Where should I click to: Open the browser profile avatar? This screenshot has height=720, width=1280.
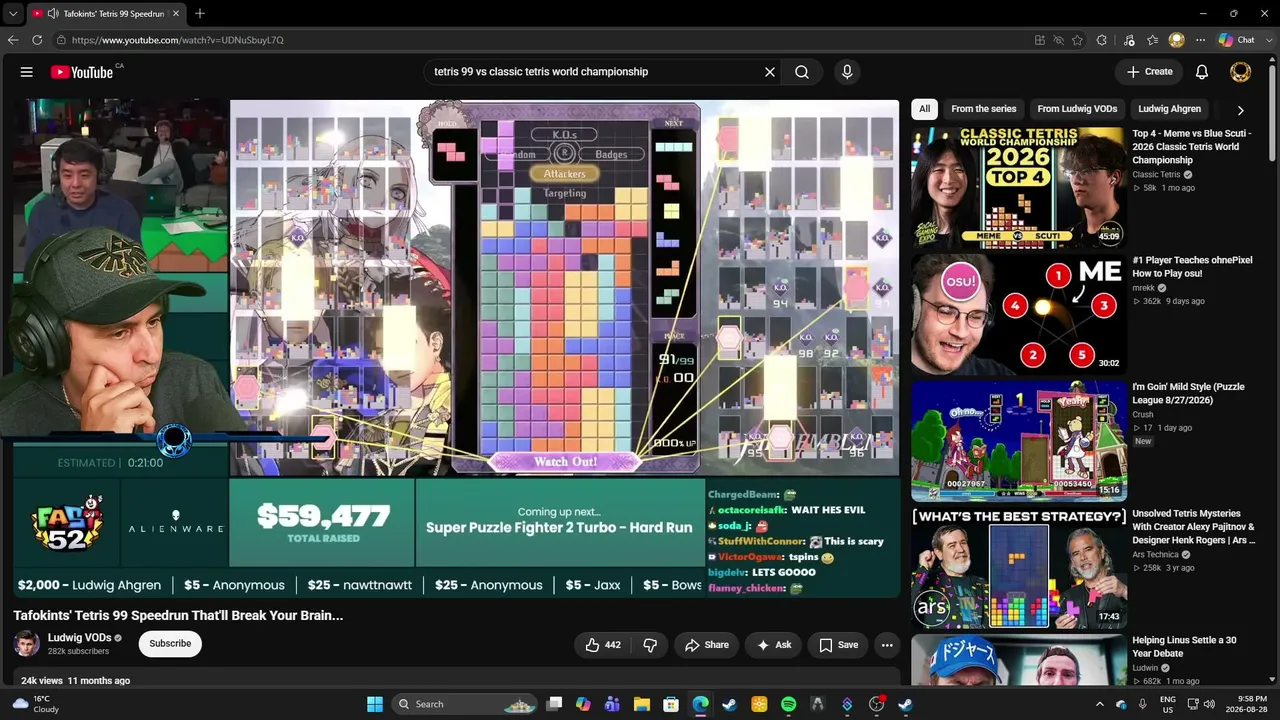tap(1177, 40)
